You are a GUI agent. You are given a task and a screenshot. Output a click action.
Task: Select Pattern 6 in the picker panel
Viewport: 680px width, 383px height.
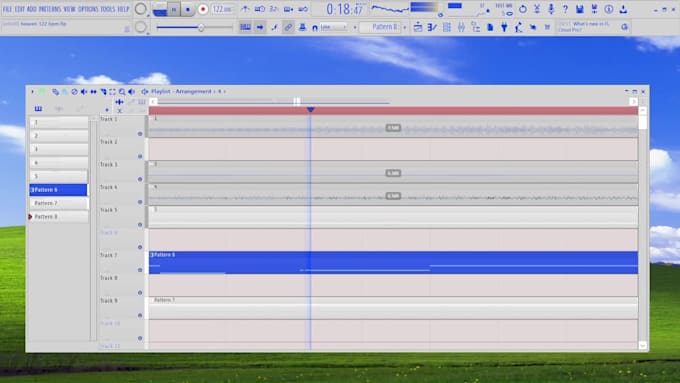click(58, 190)
